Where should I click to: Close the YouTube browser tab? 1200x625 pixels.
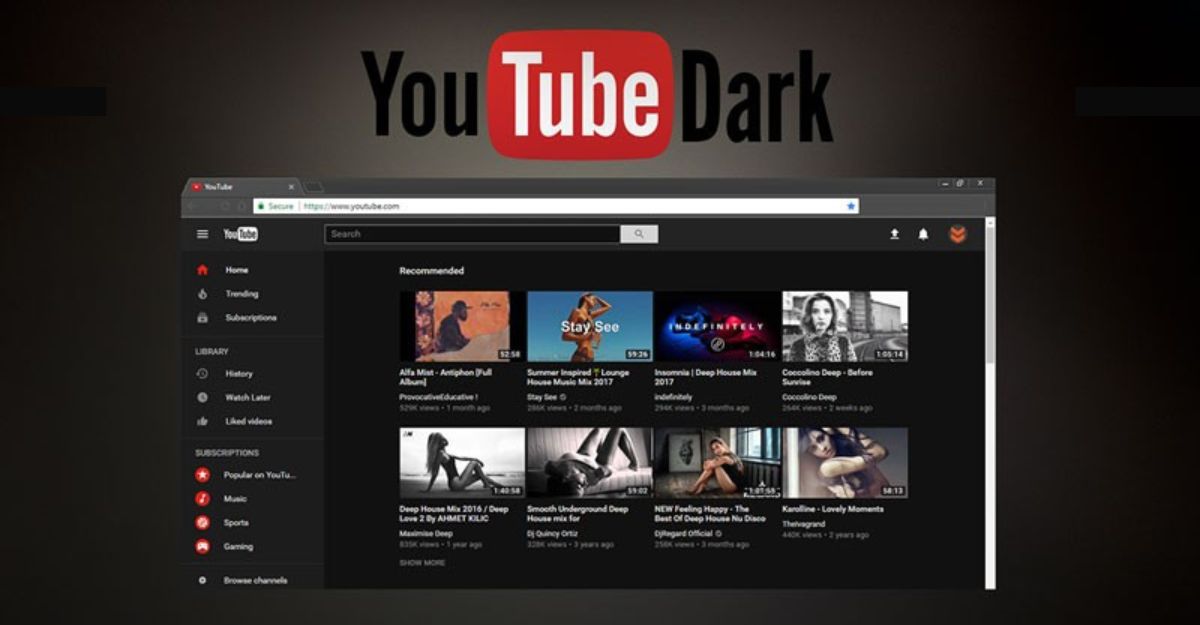click(x=291, y=187)
